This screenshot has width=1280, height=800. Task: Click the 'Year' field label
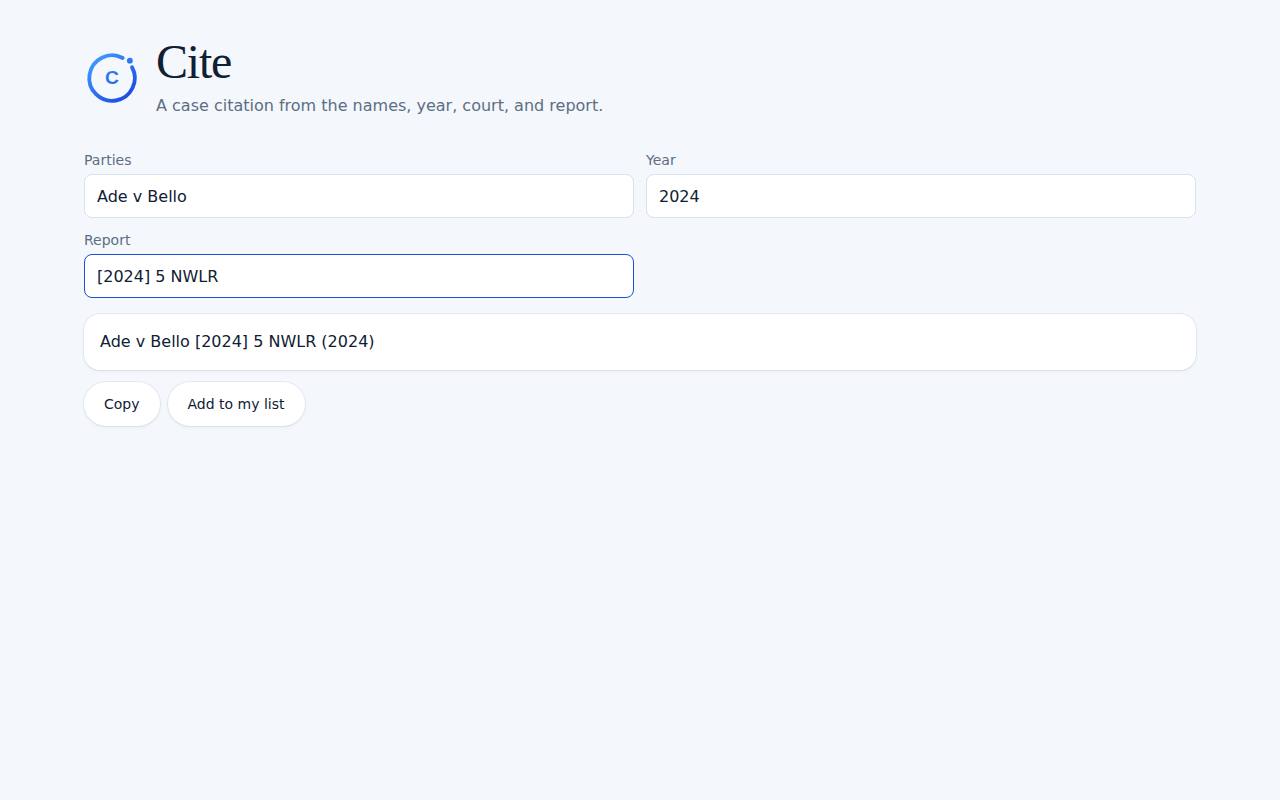[x=661, y=160]
